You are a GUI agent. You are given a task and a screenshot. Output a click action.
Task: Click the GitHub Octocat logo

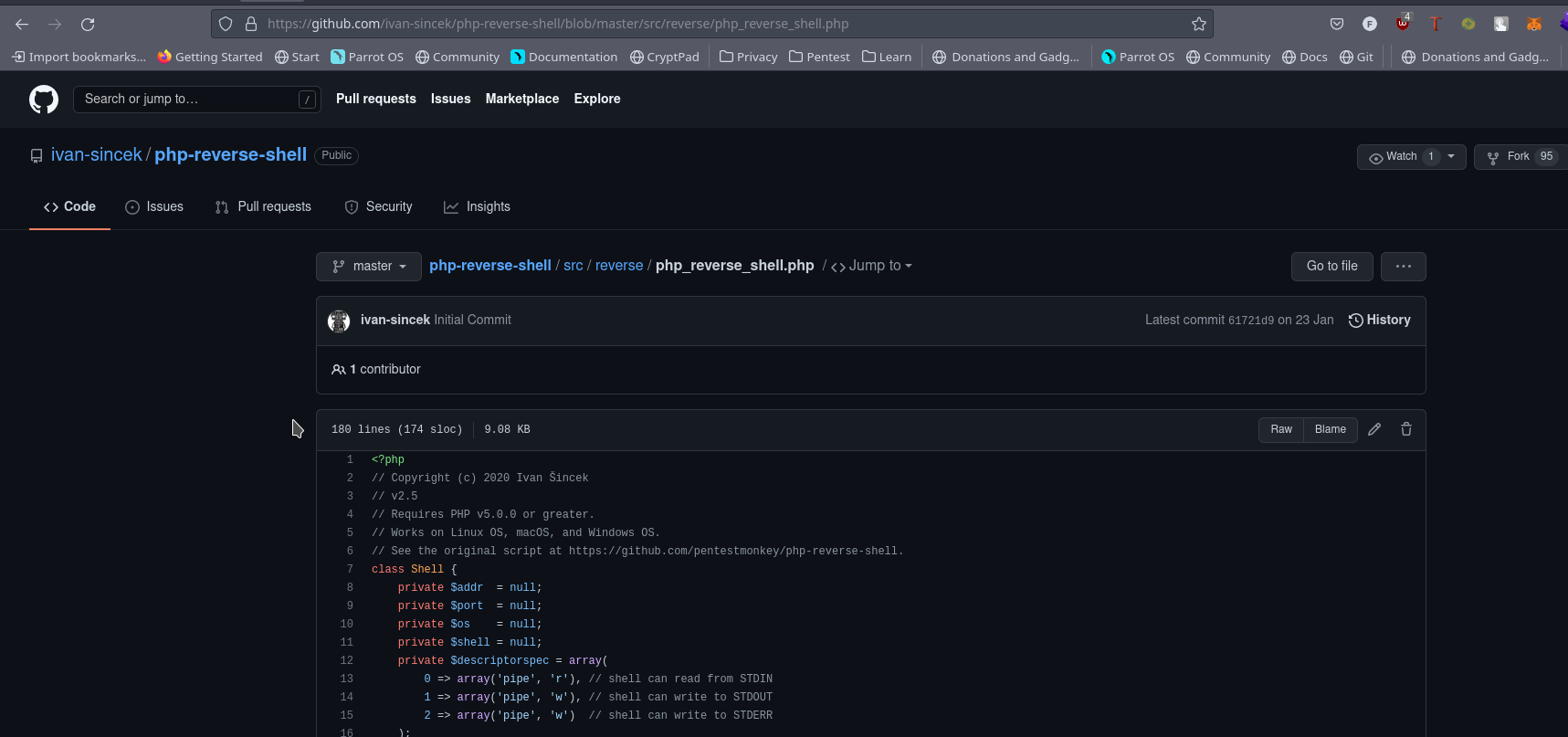coord(44,99)
